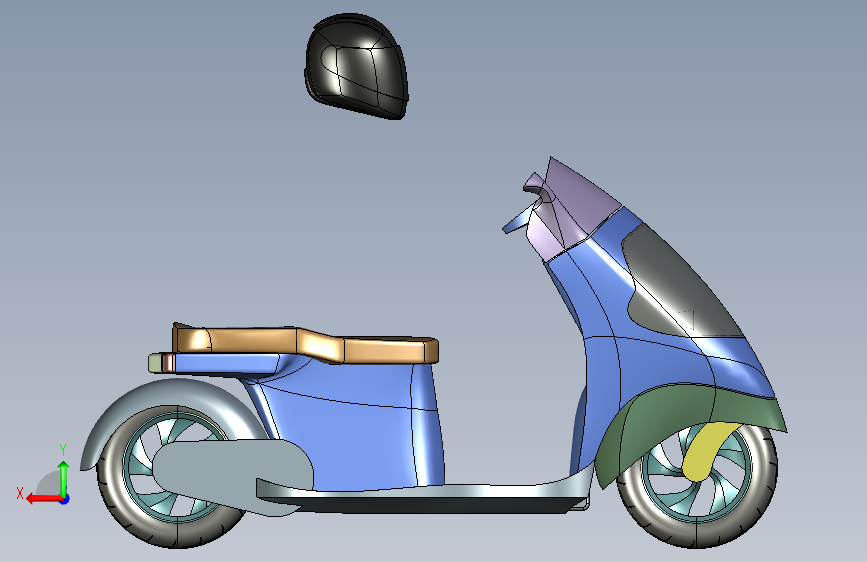Click the red X axis arrow
This screenshot has height=562, width=867.
click(44, 499)
